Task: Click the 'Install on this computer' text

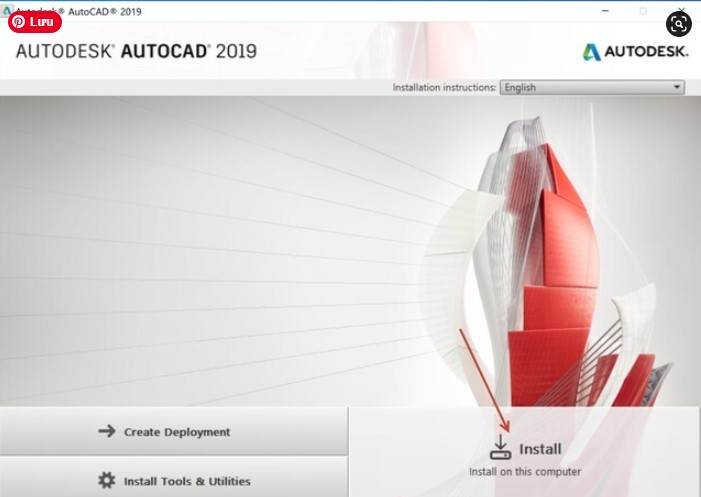Action: (x=525, y=472)
